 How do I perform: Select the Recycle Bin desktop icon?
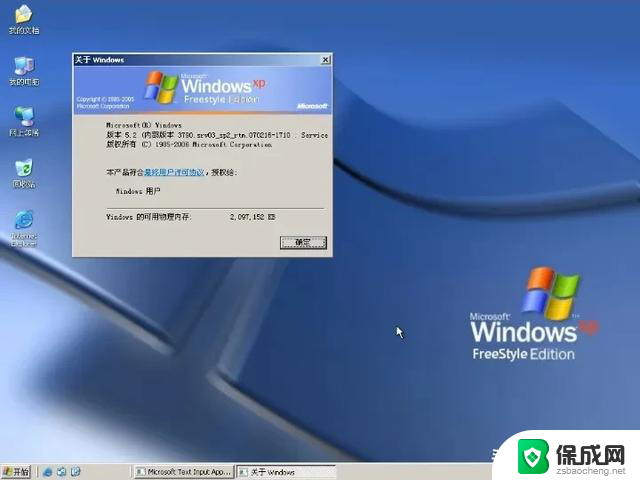[24, 173]
